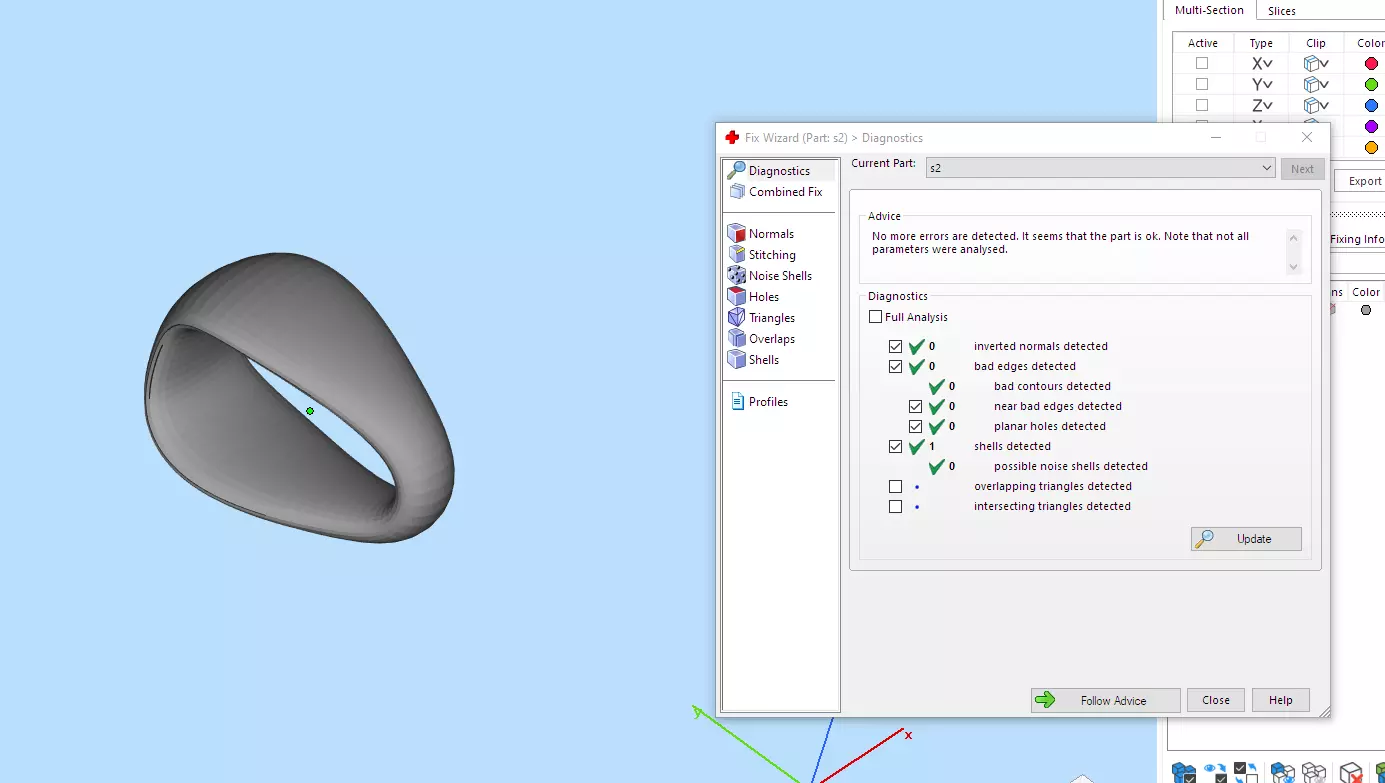1385x783 pixels.
Task: Open Clip dropdown in X row
Action: 1316,63
